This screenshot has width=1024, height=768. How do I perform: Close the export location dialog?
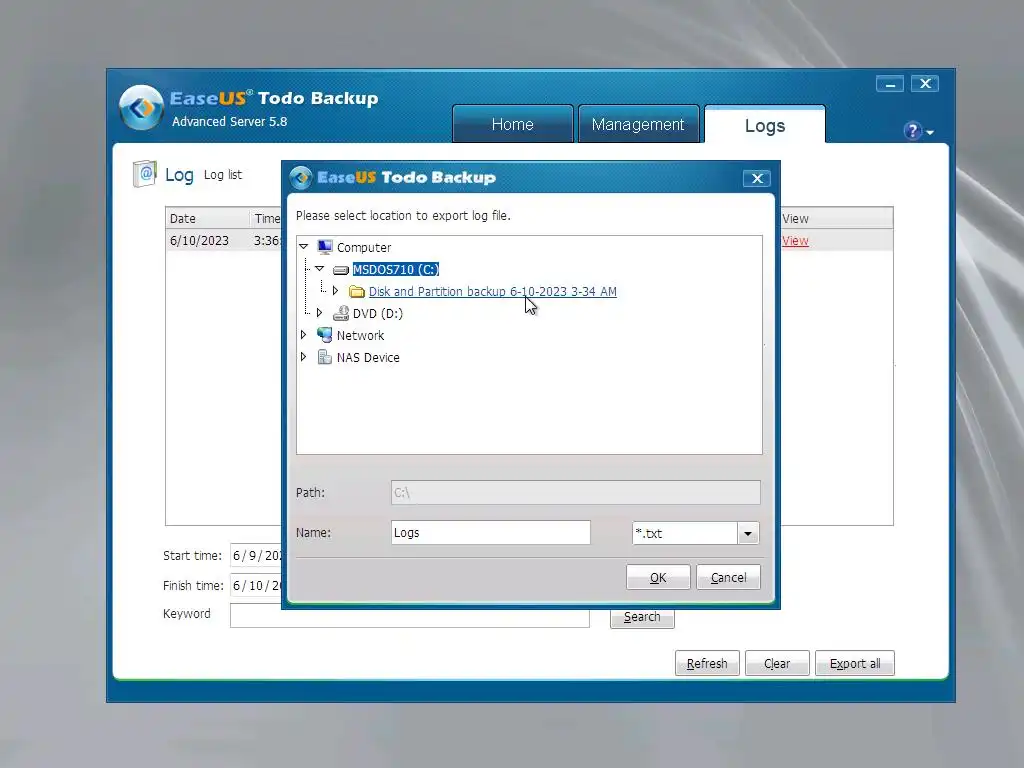(757, 178)
